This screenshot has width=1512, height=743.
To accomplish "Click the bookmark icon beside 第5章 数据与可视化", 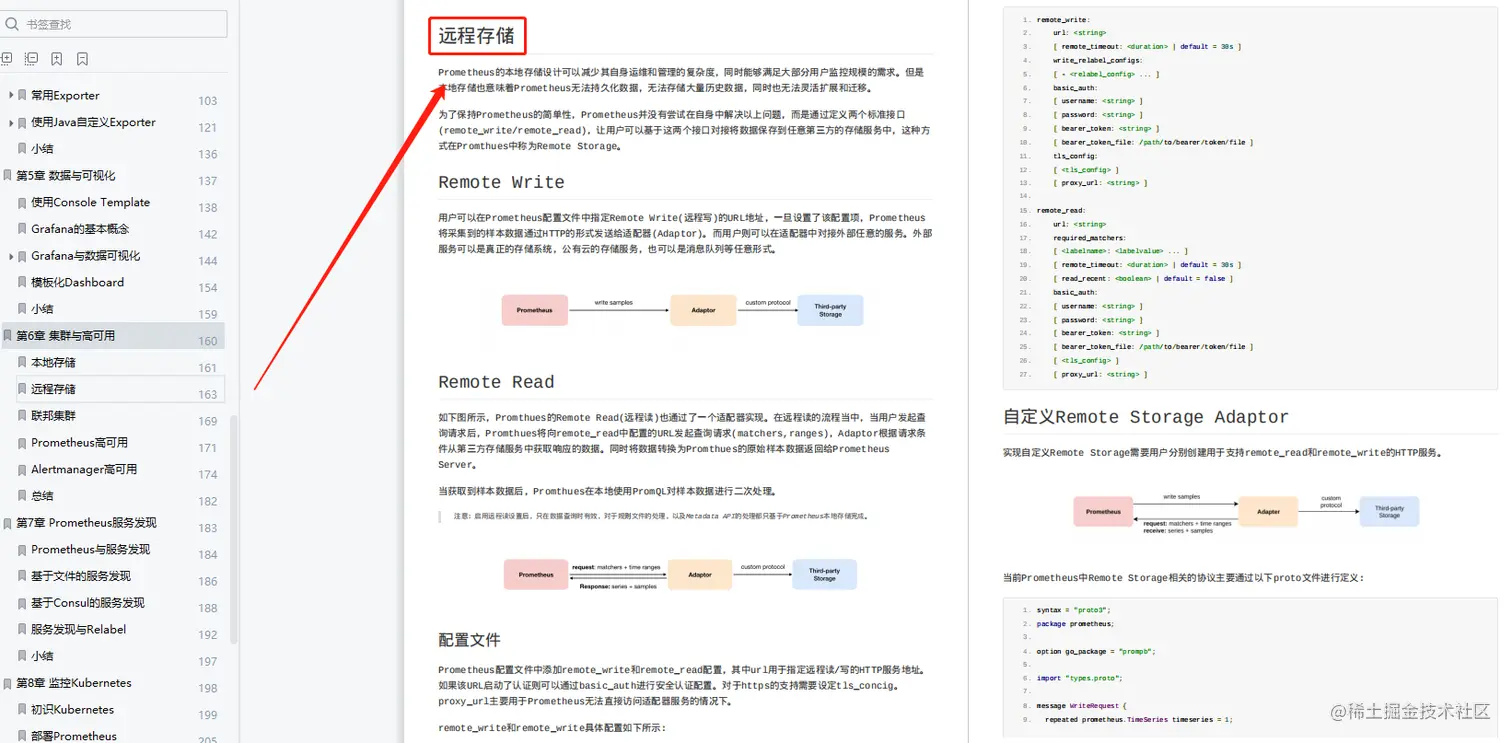I will [6, 175].
